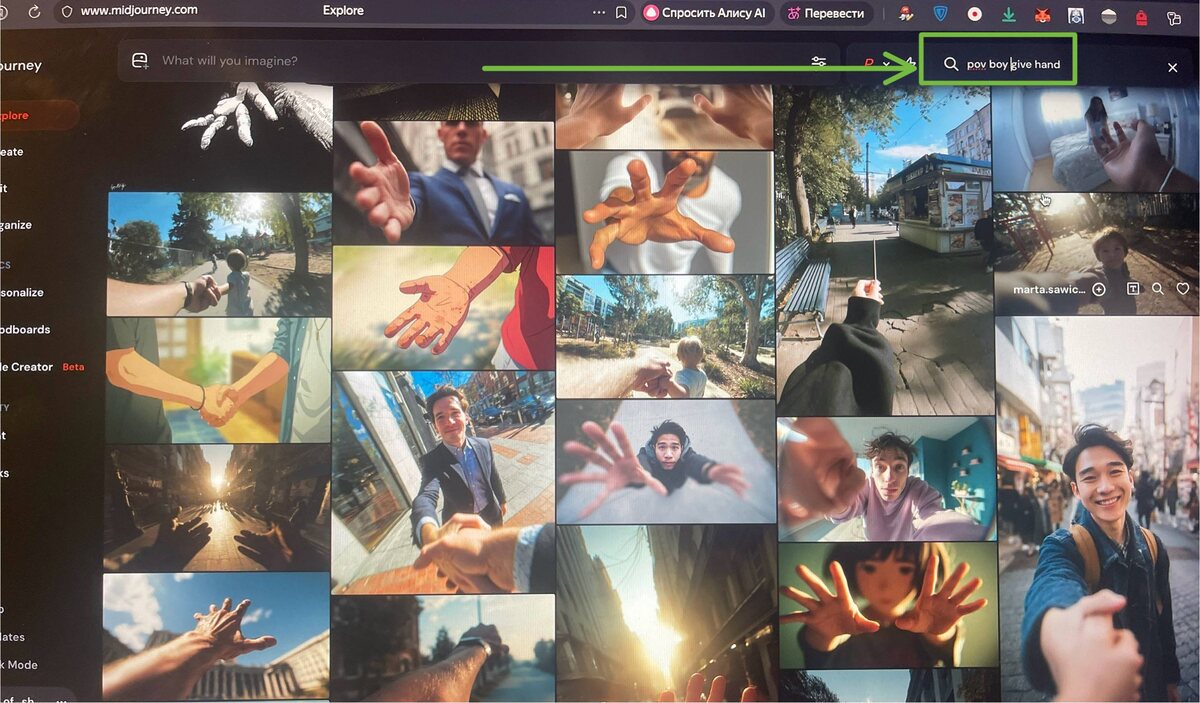Toggle Dark Mode in the sidebar
This screenshot has width=1200, height=703.
tap(19, 665)
